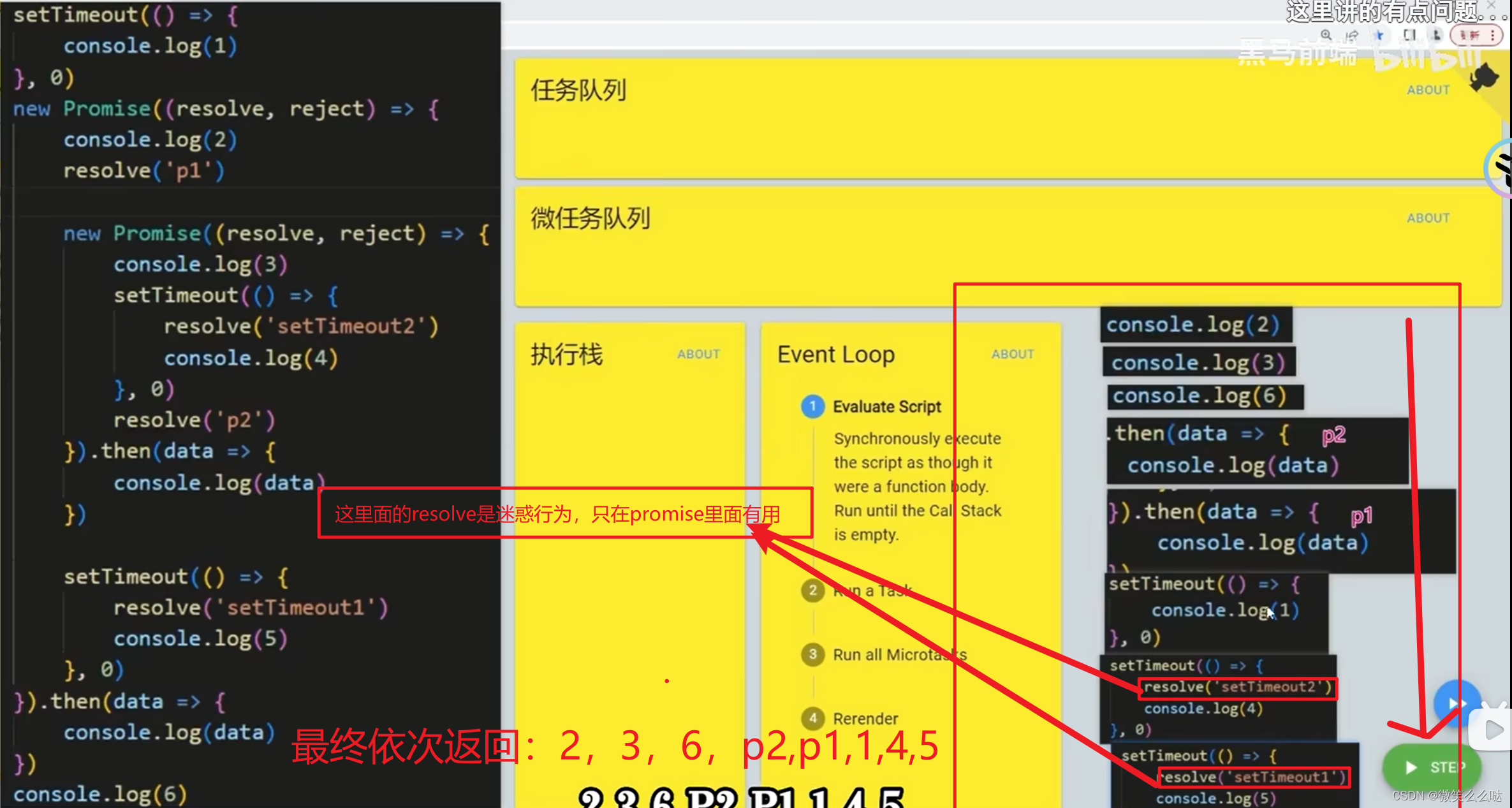Click the .then block labeled p1
The height and width of the screenshot is (808, 1512).
(x=1282, y=531)
